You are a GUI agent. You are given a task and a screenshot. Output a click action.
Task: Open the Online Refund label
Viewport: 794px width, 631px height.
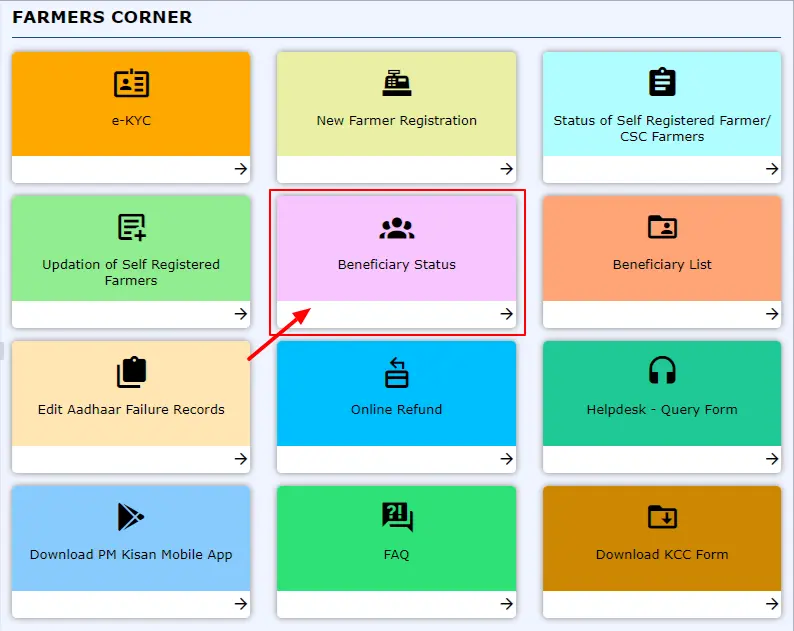coord(396,409)
